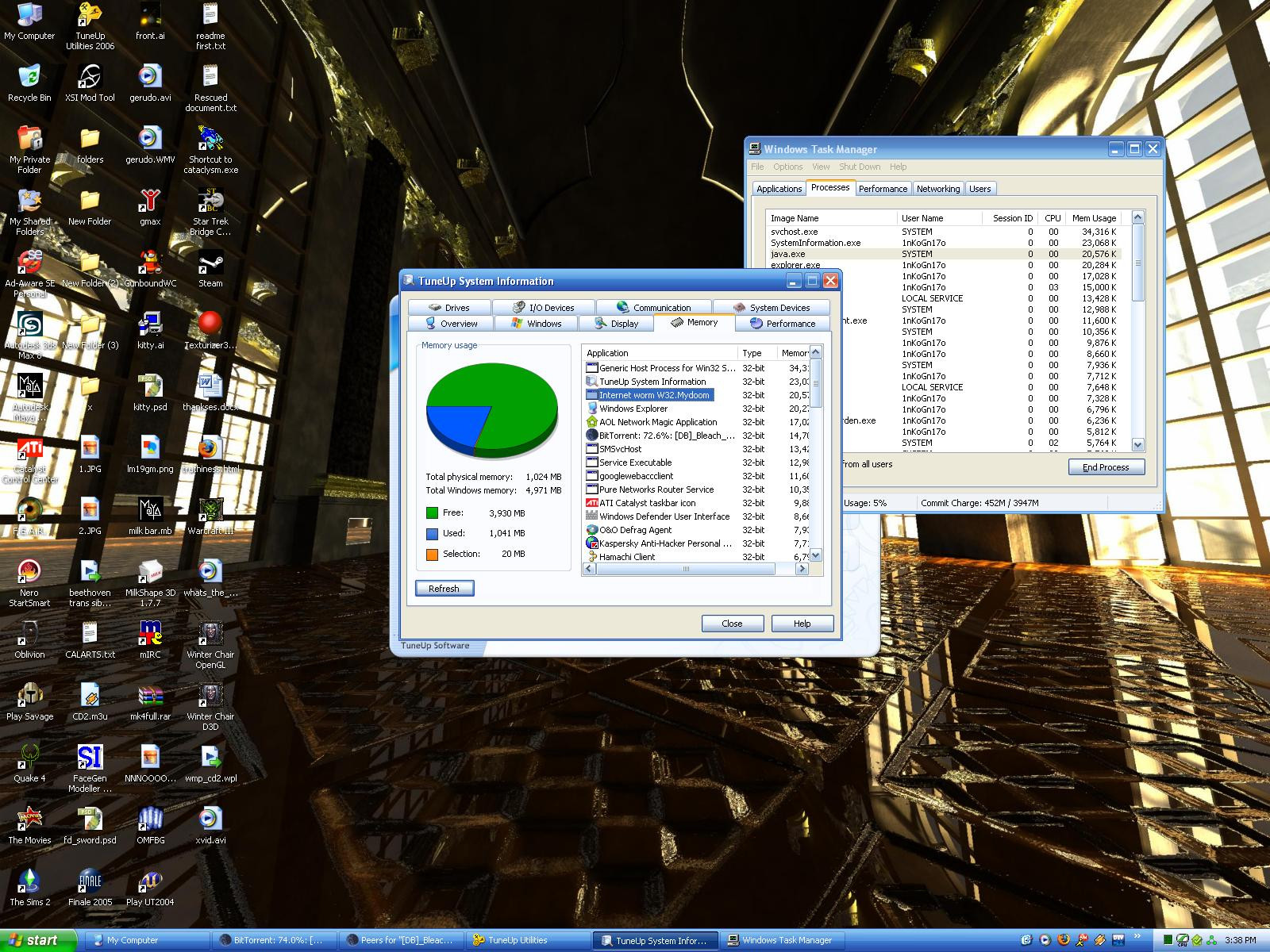Open GunboundWC desktop shortcut
Screen dimensions: 1270x952
coord(150,269)
